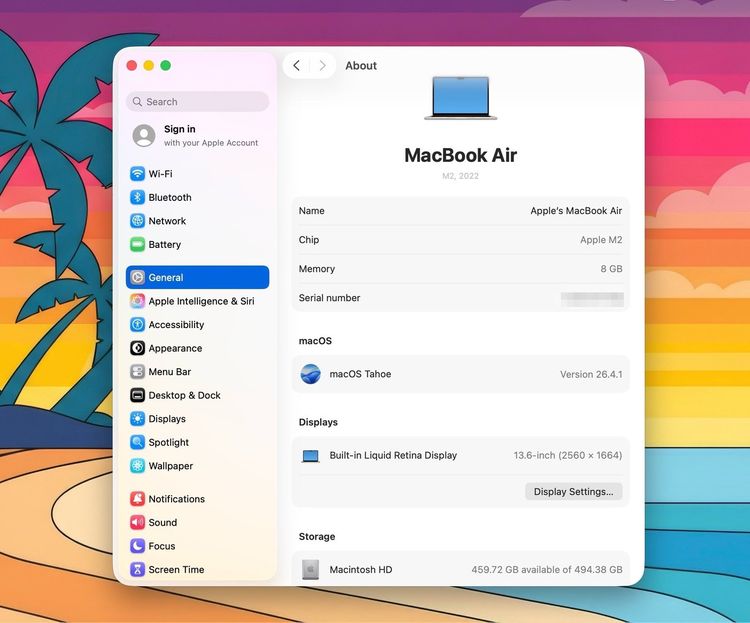Select the Displays sun icon in sidebar
Image resolution: width=750 pixels, height=623 pixels.
tap(137, 419)
